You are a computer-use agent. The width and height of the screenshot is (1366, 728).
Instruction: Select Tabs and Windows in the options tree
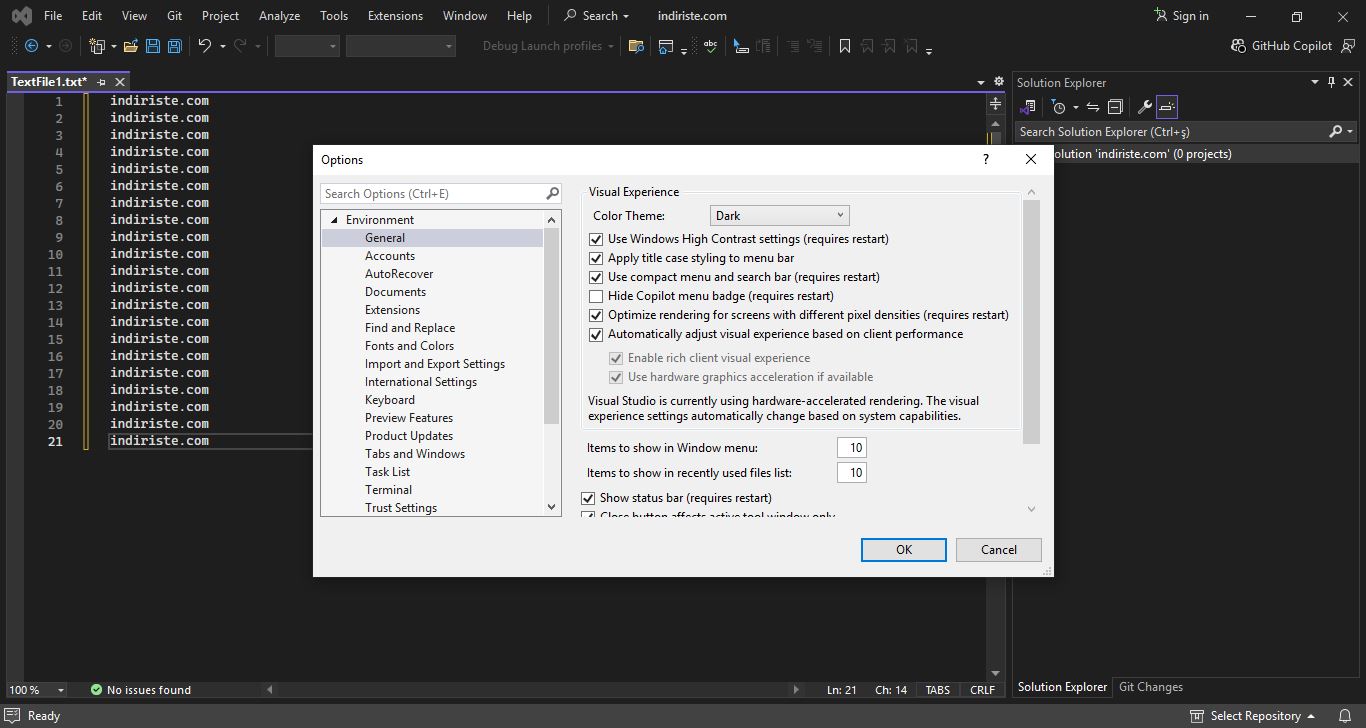pos(415,454)
